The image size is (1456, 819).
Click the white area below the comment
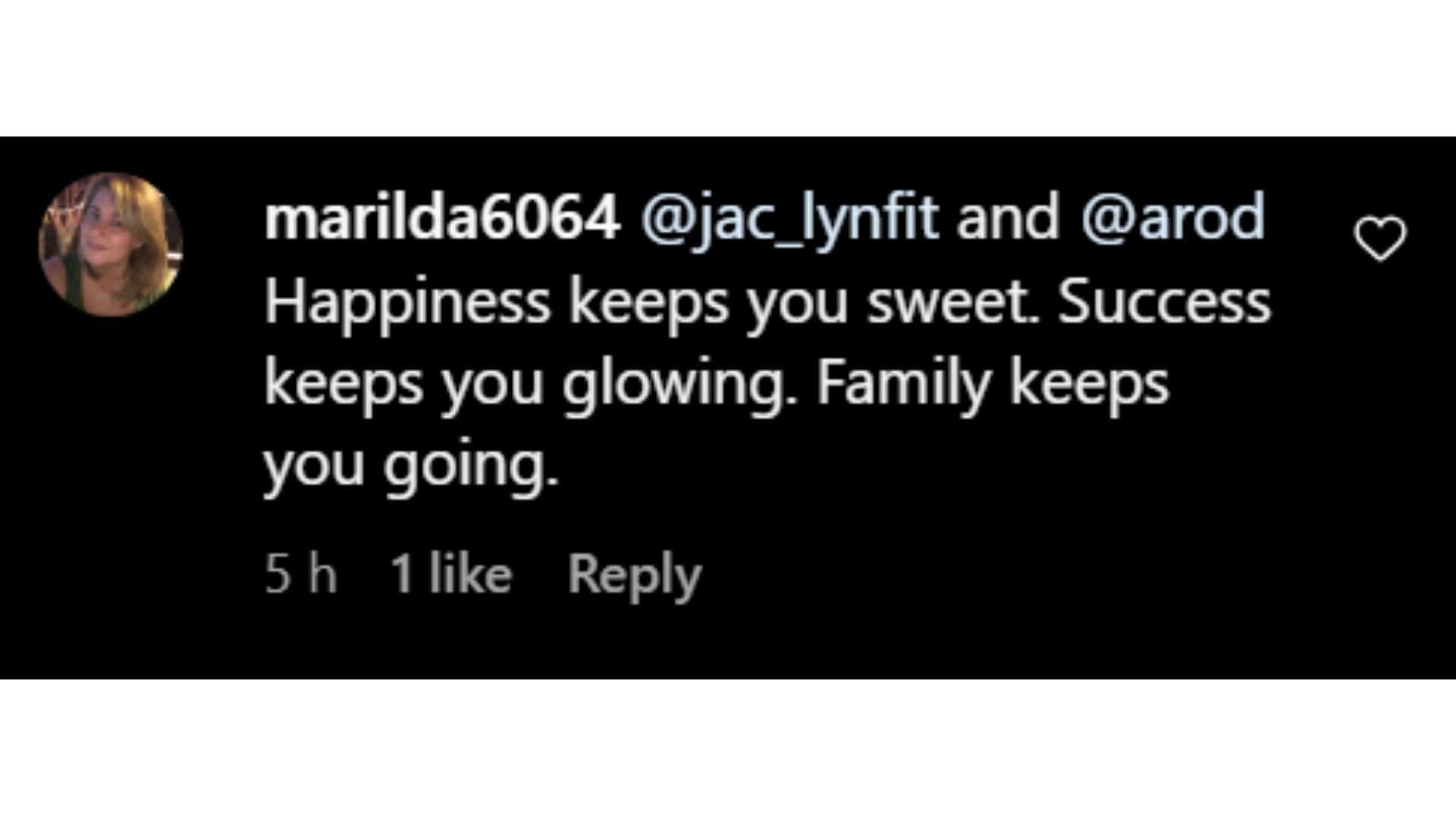point(728,749)
